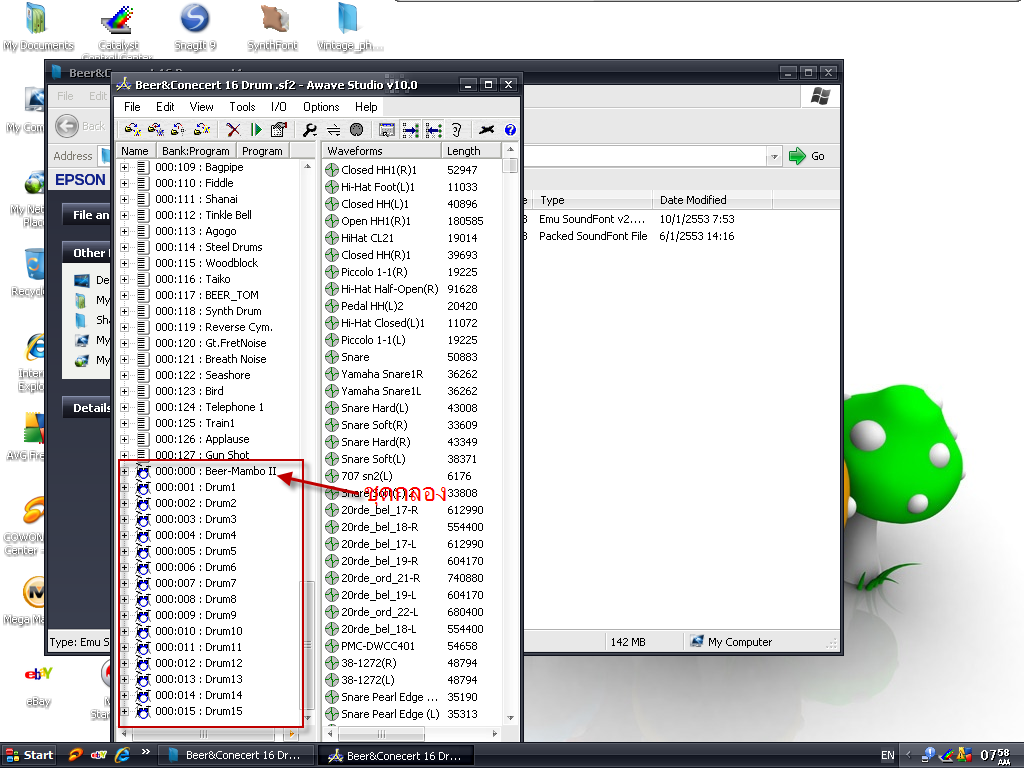
Task: Open SnagIt 9 desktop icon
Action: [195, 26]
